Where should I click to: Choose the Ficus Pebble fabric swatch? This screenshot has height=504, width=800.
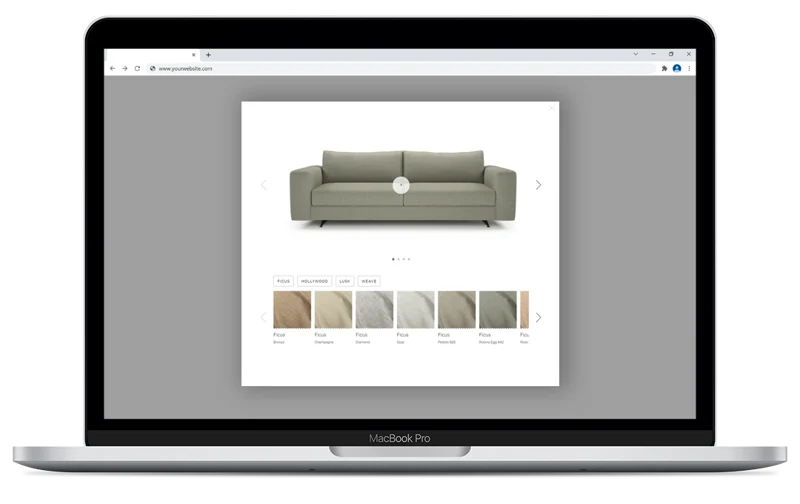coord(457,310)
